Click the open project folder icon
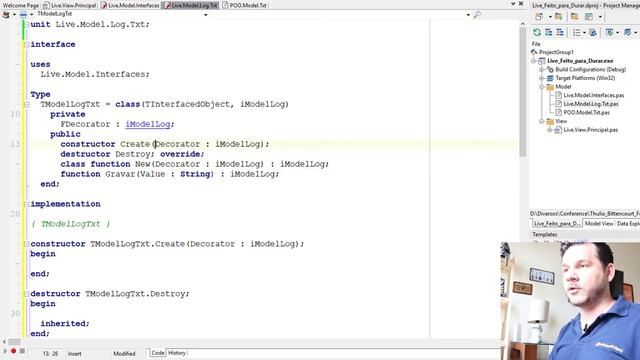640x360 pixels. 575,17
